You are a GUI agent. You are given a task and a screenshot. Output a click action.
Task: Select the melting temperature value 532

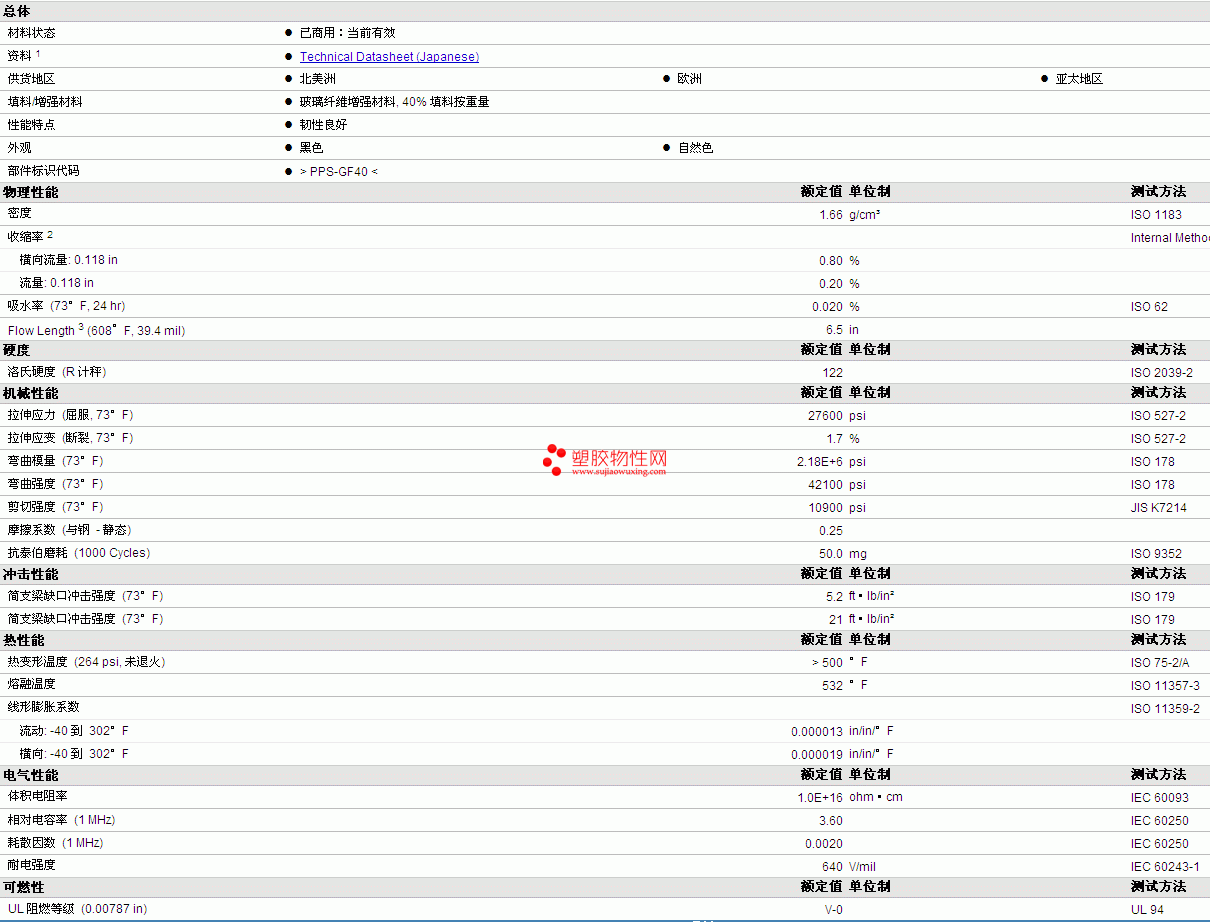click(833, 686)
